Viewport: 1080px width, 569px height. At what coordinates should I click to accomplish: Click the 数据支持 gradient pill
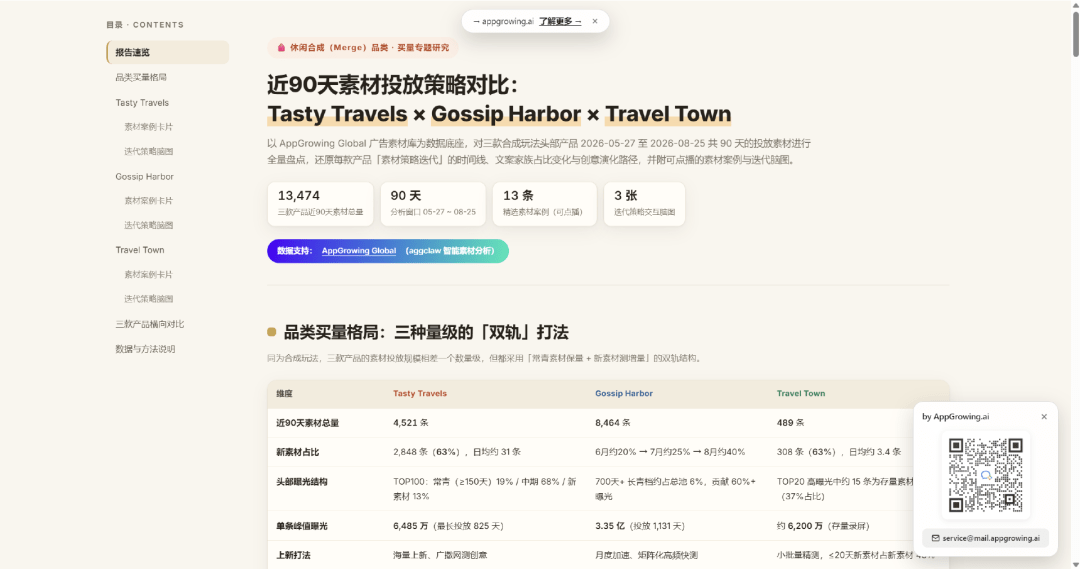(x=388, y=251)
